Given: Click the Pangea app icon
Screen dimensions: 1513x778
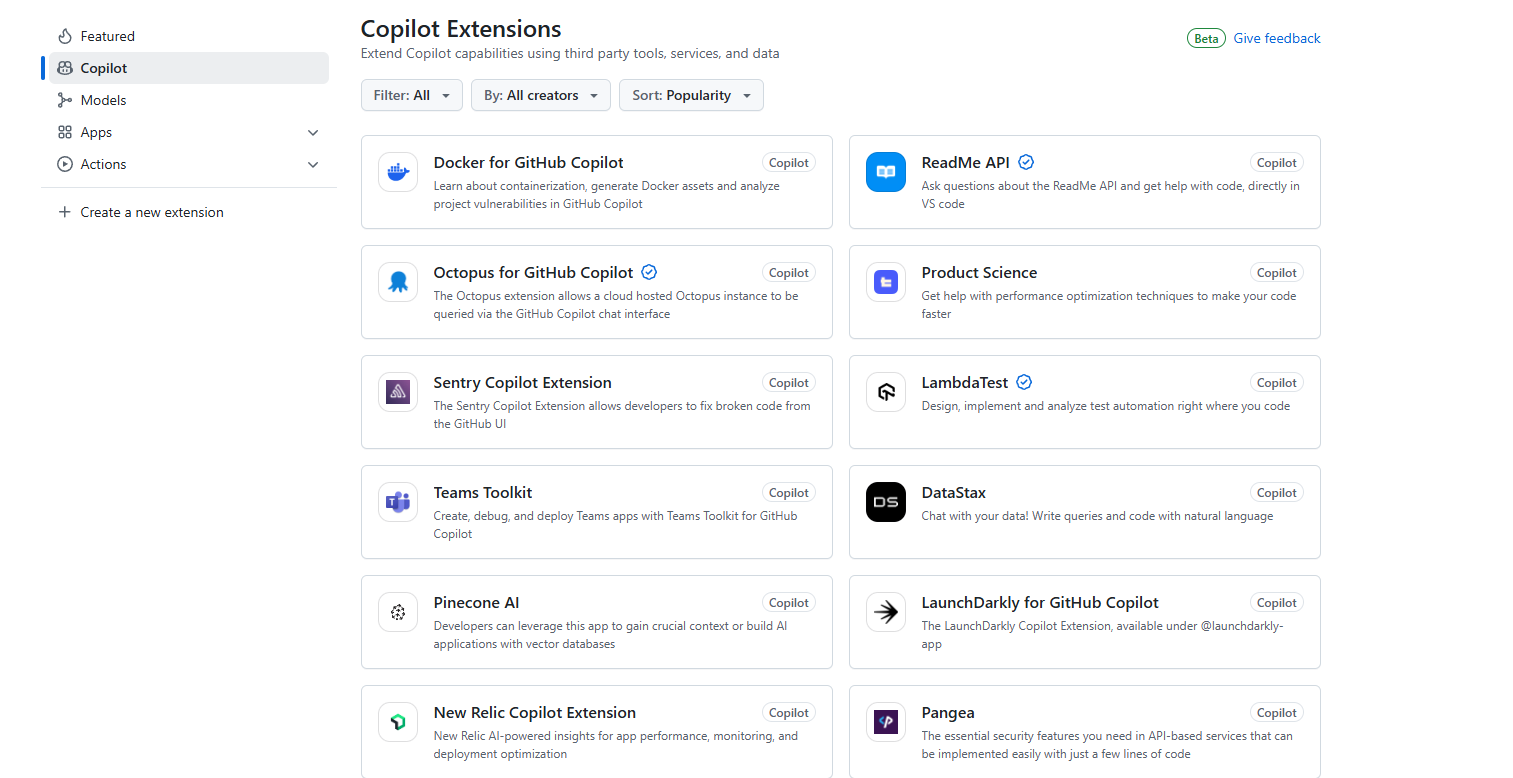Looking at the screenshot, I should (885, 722).
